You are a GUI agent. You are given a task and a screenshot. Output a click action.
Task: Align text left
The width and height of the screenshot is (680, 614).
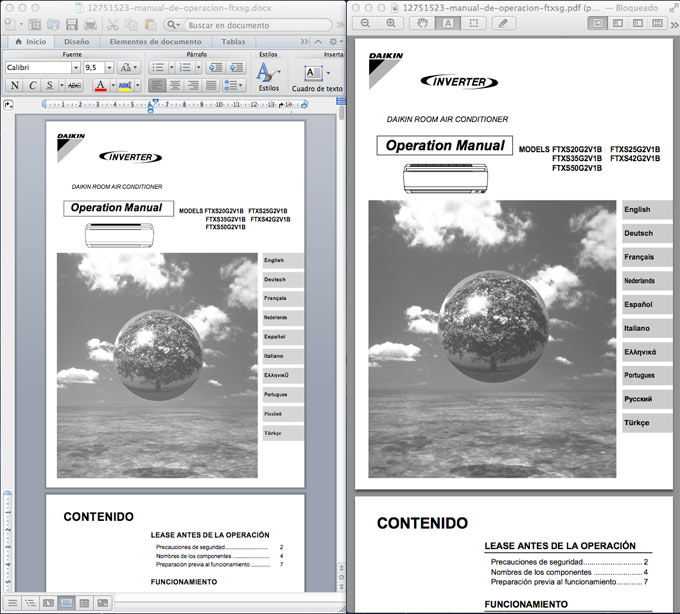click(157, 85)
